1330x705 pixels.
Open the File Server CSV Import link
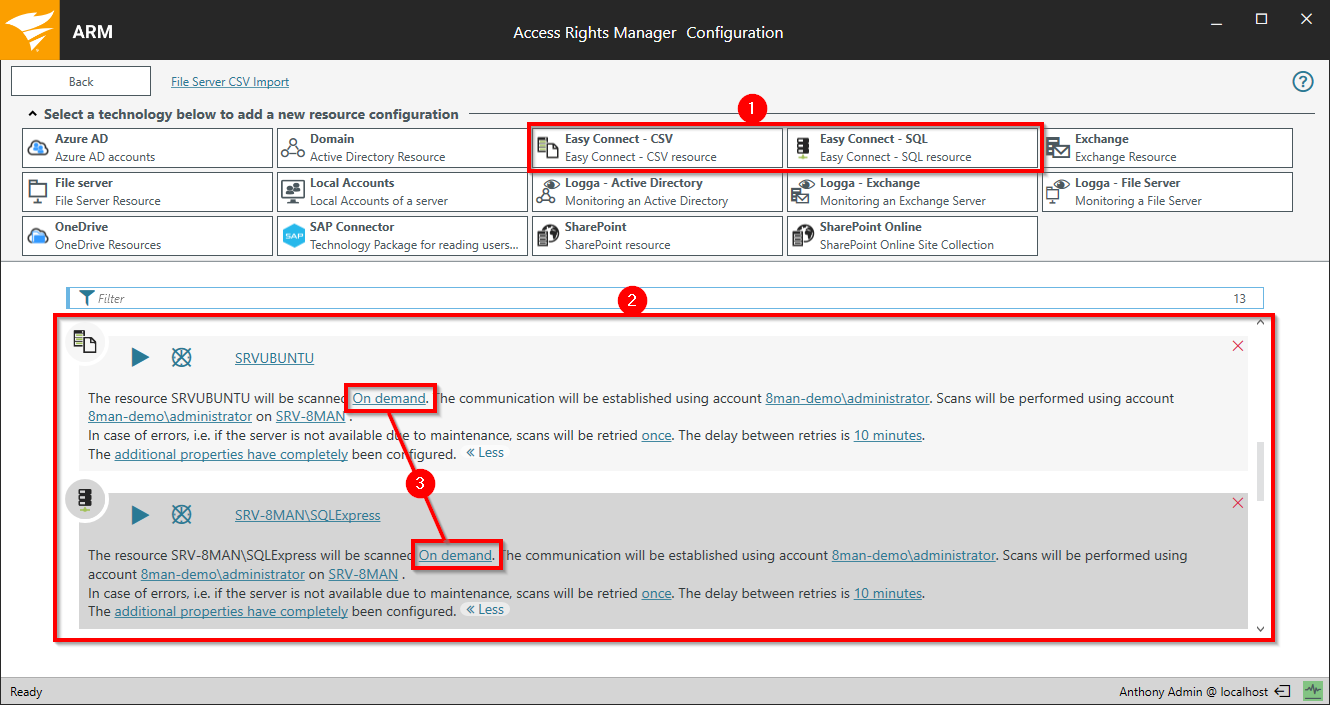point(230,82)
